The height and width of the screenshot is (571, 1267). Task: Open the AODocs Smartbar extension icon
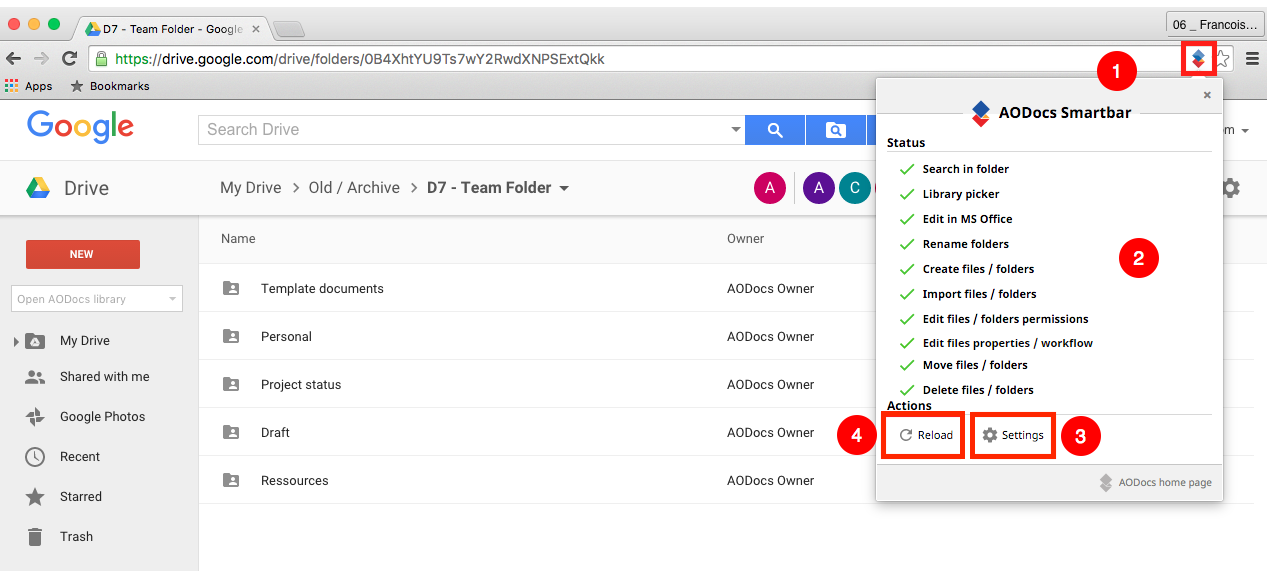pyautogui.click(x=1198, y=59)
